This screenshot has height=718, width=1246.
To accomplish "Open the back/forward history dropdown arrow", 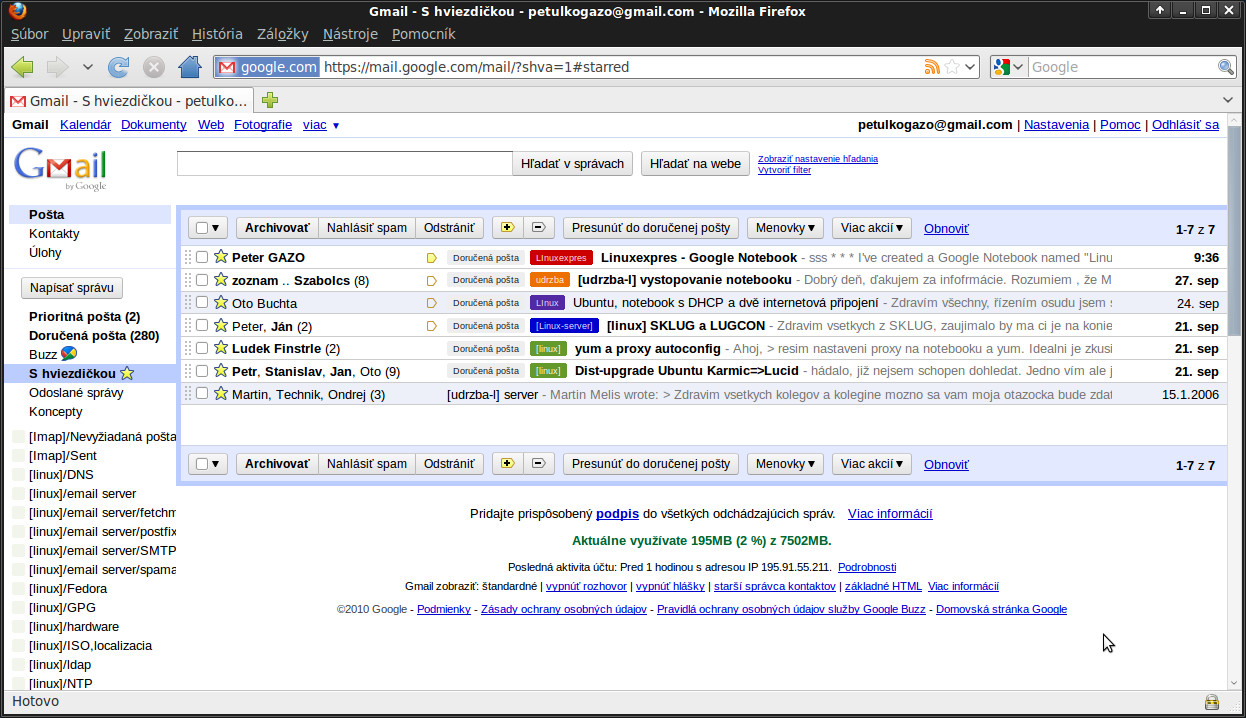I will click(x=88, y=67).
